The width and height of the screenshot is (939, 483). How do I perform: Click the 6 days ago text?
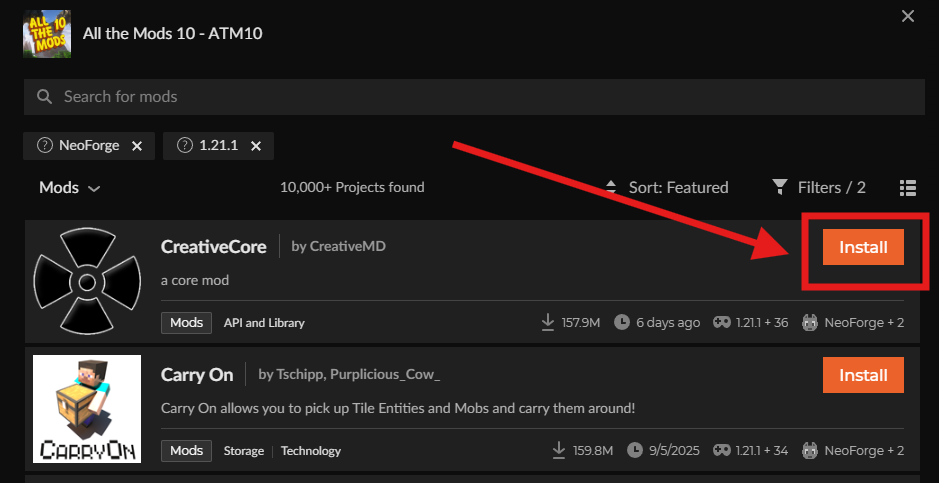[668, 323]
